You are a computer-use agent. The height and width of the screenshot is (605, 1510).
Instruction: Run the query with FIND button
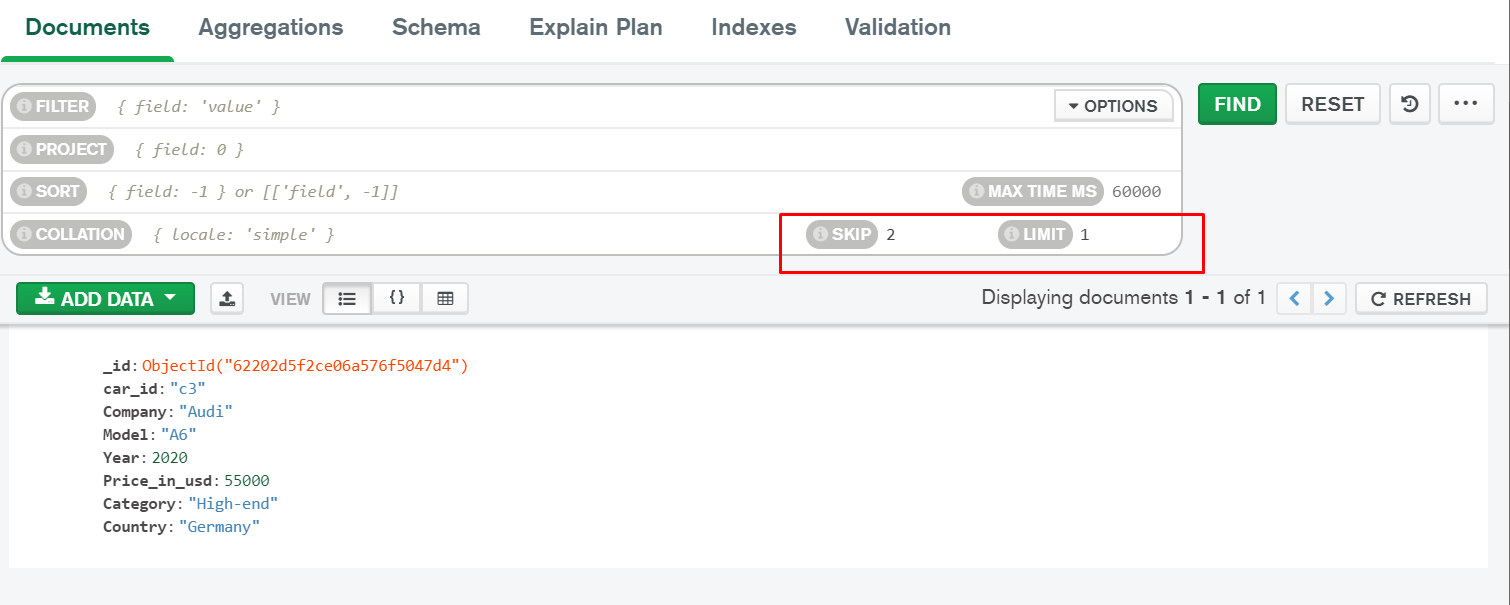[1237, 104]
